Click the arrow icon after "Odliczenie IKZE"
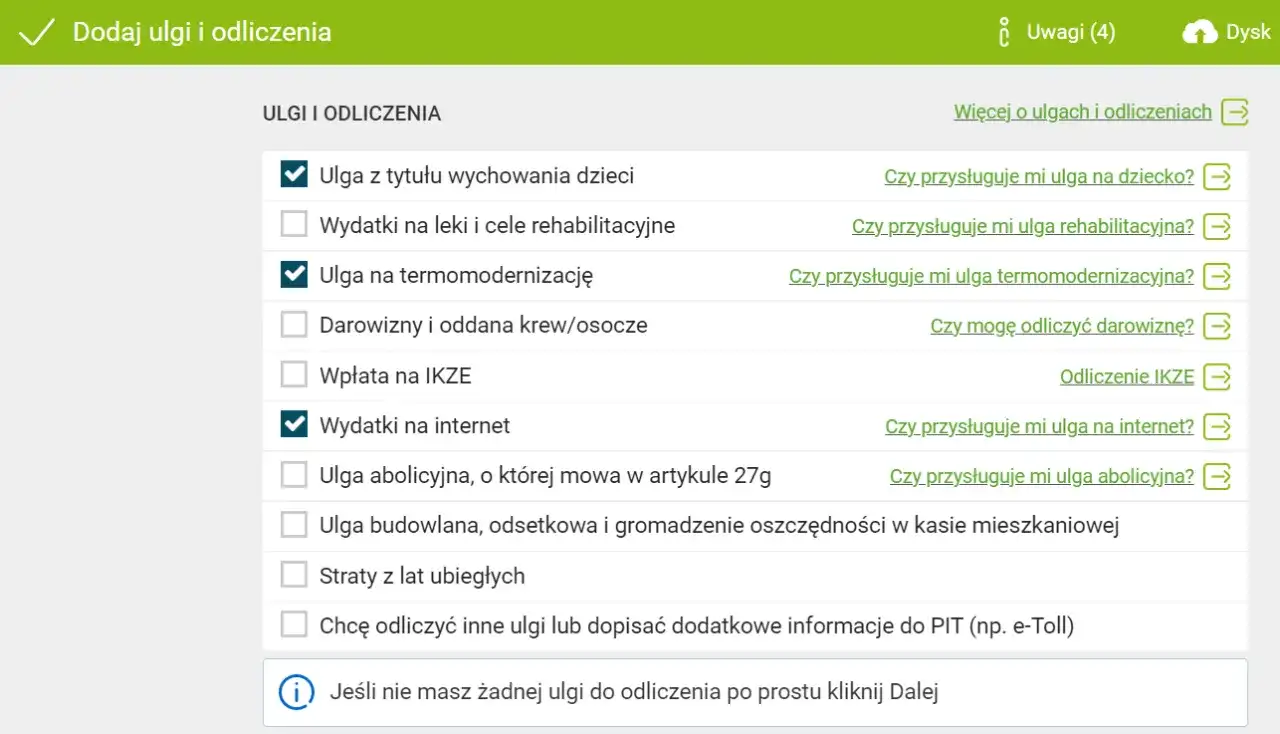The image size is (1280, 734). (x=1218, y=377)
